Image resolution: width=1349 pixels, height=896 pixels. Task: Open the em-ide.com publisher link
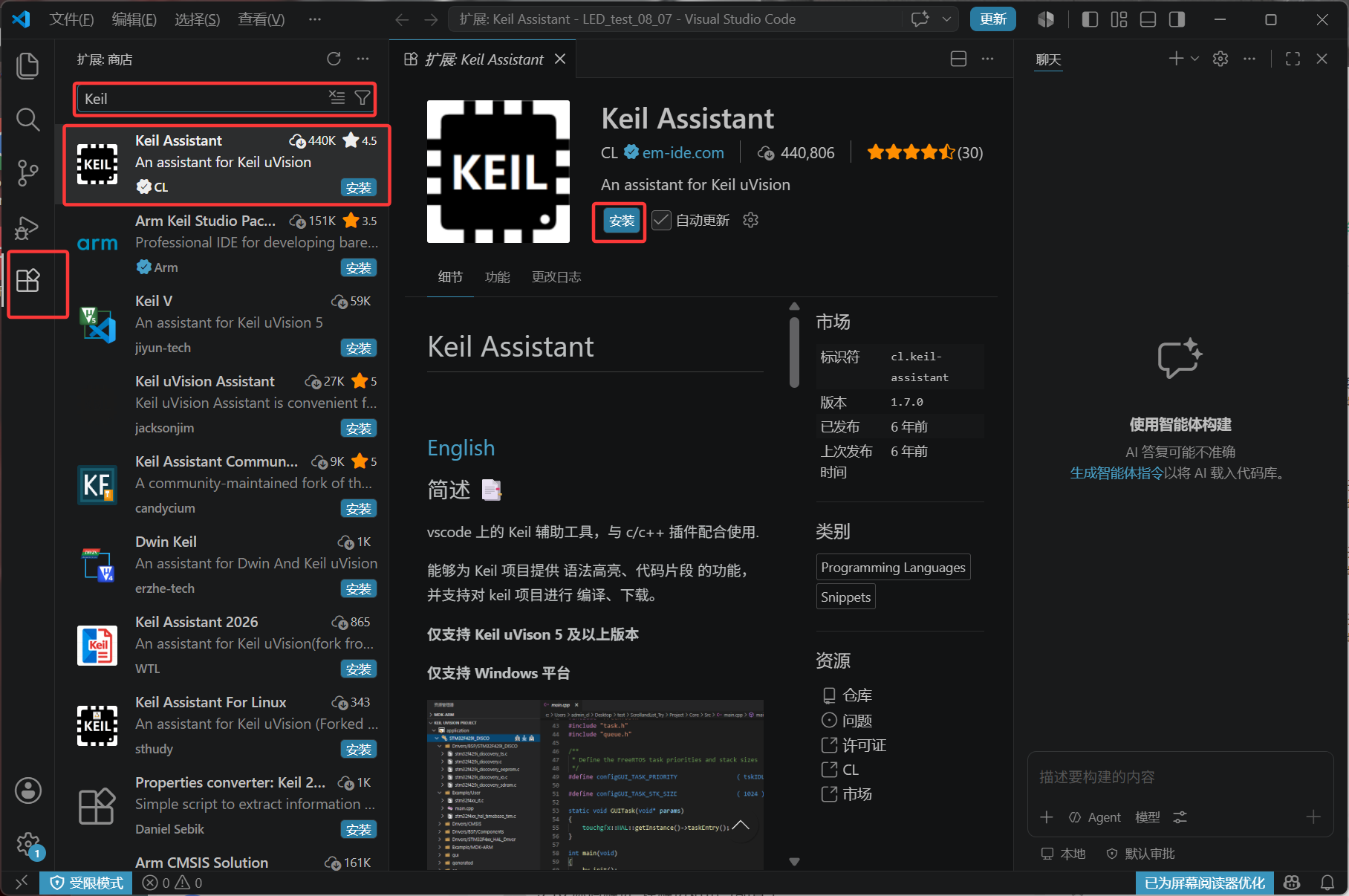click(x=683, y=152)
